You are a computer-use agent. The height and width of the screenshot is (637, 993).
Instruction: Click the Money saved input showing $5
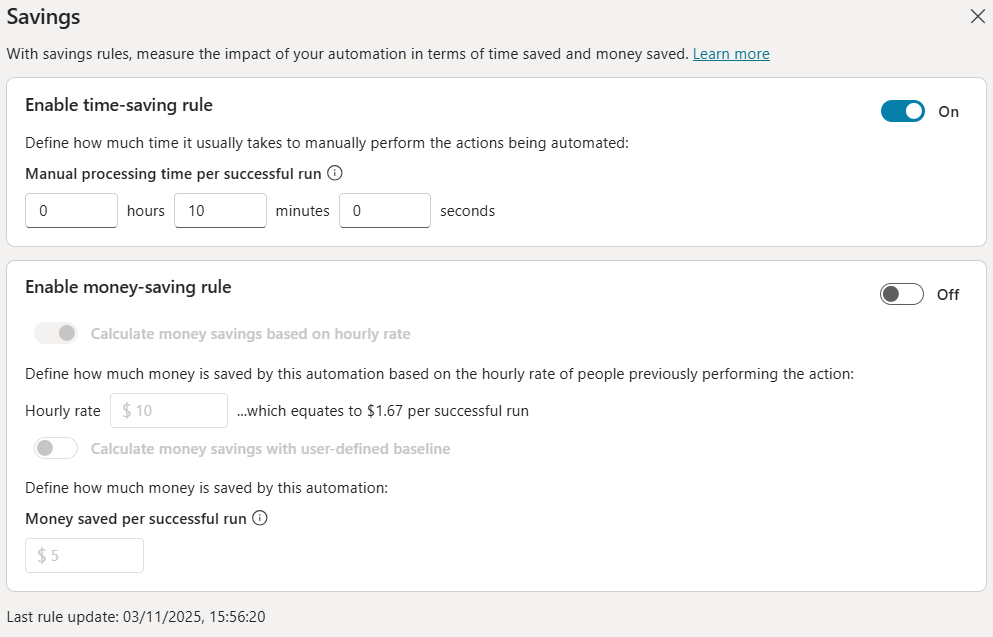tap(84, 555)
